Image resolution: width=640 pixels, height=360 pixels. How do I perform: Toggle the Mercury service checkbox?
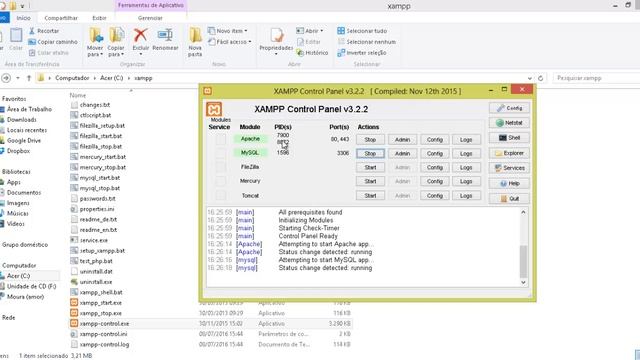[220, 181]
